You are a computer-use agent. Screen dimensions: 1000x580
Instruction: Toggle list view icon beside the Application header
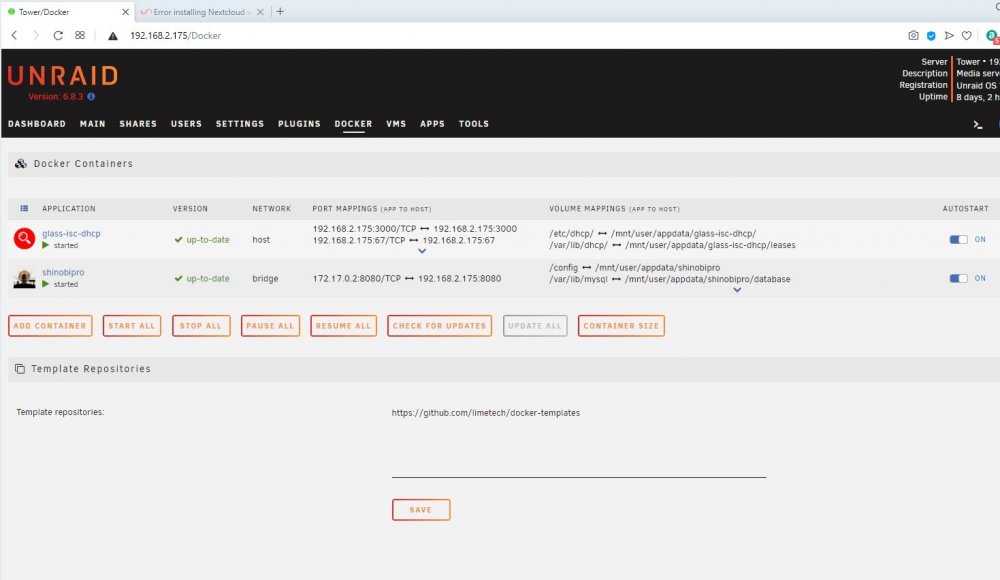pyautogui.click(x=24, y=209)
